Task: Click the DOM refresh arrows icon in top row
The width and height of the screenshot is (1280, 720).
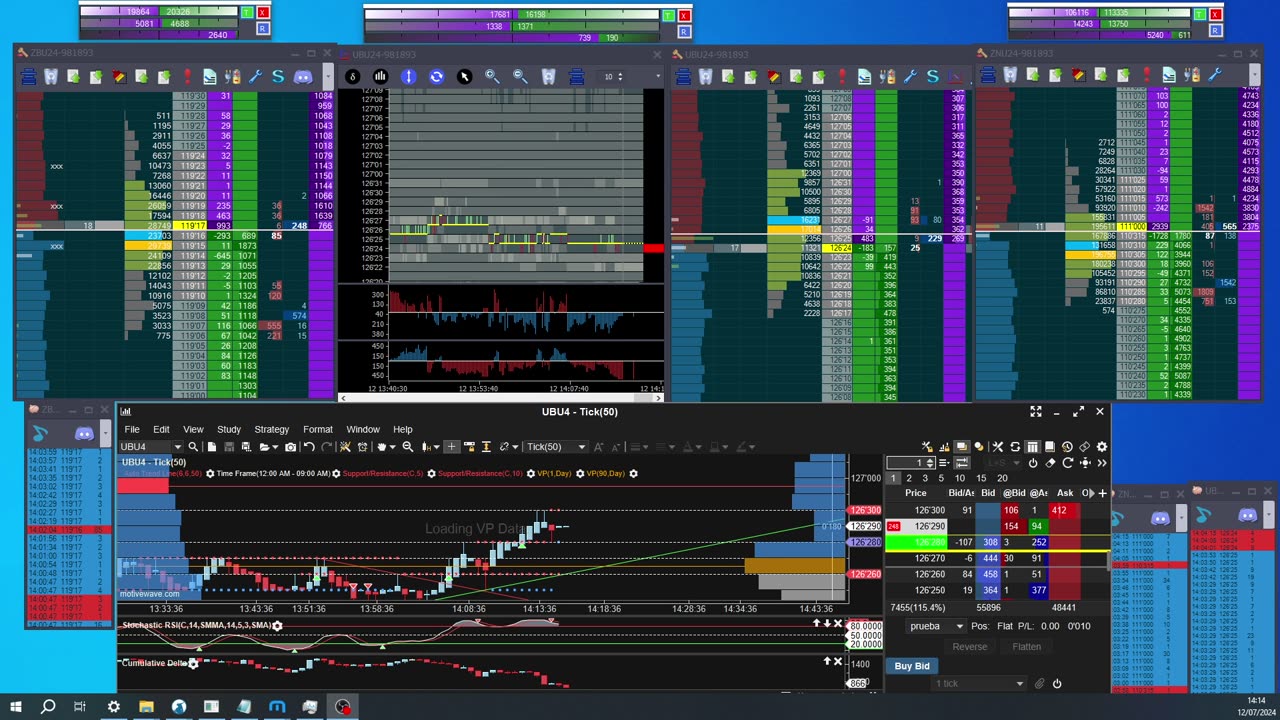Action: [1015, 447]
